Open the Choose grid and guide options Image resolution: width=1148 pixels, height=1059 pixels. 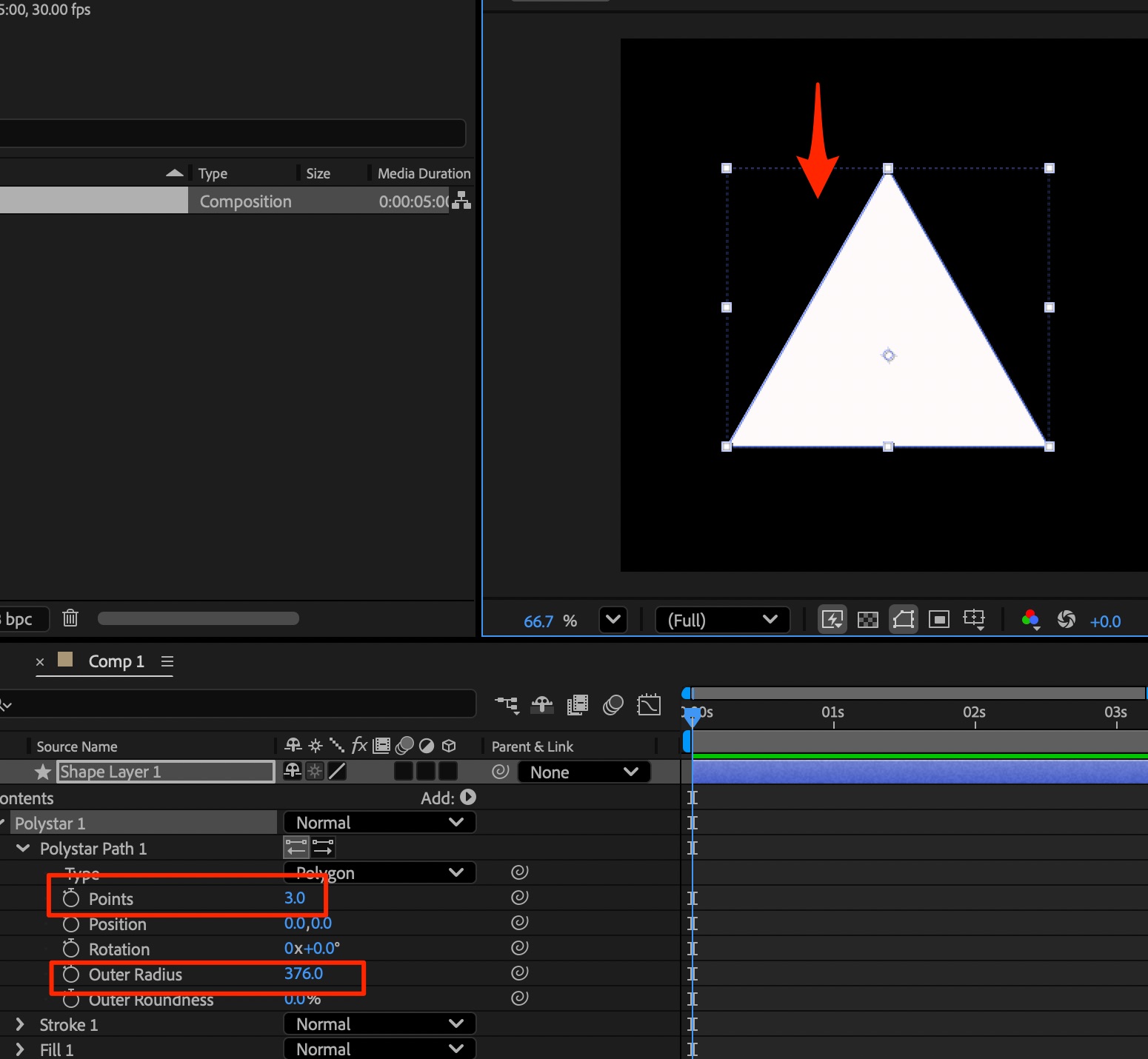coord(974,620)
